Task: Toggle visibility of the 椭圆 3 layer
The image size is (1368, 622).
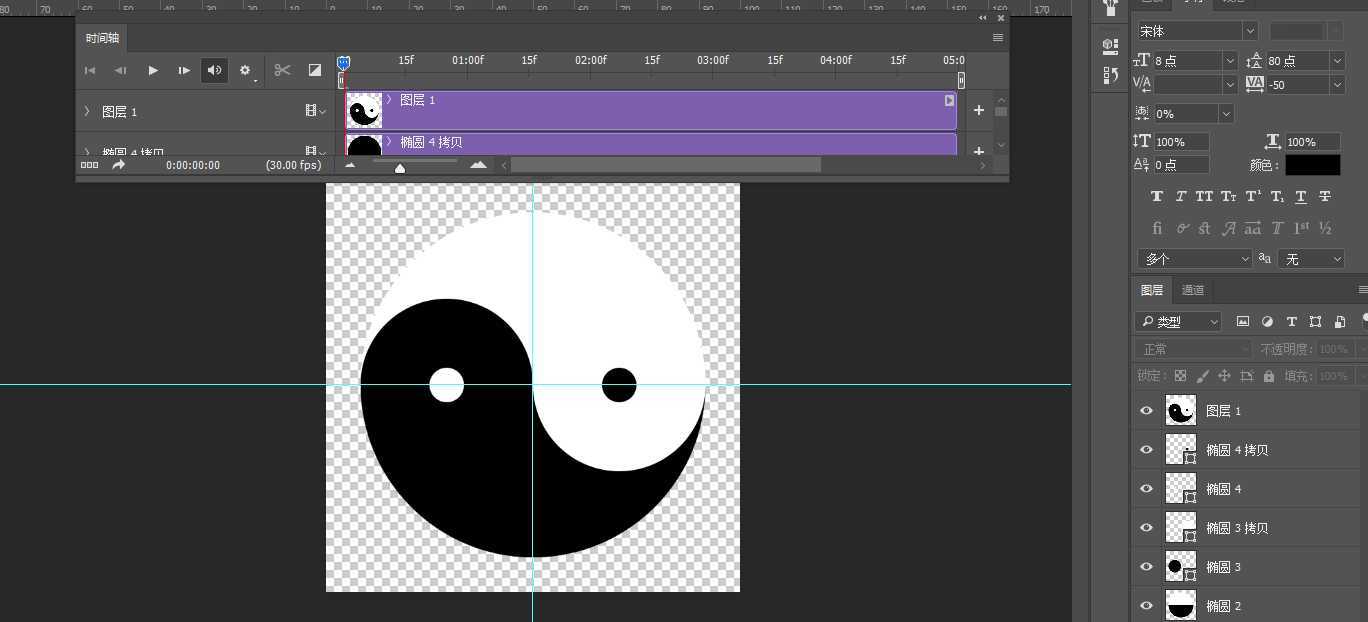Action: coord(1147,567)
